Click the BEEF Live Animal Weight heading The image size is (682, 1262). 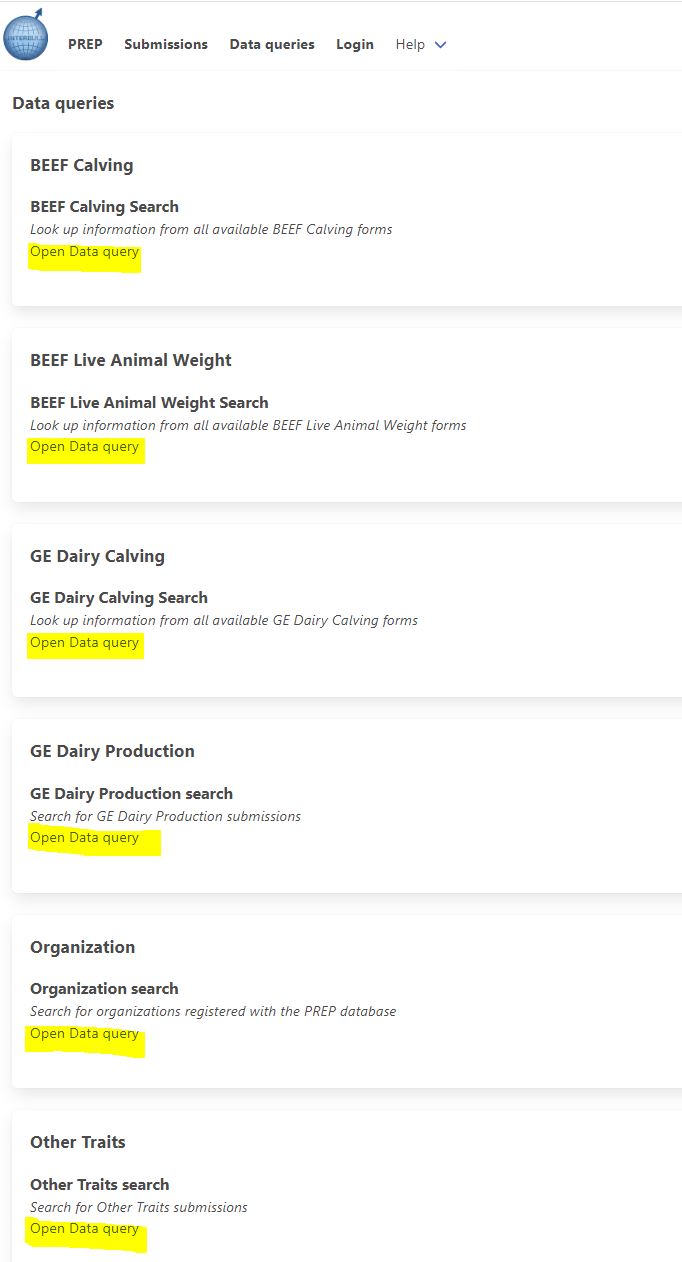point(131,360)
